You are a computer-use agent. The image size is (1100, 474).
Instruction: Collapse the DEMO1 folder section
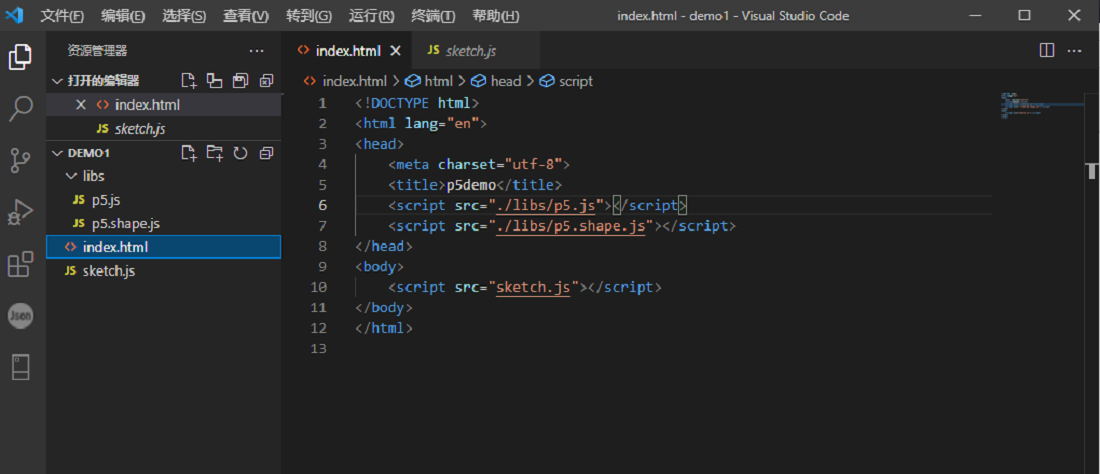57,153
